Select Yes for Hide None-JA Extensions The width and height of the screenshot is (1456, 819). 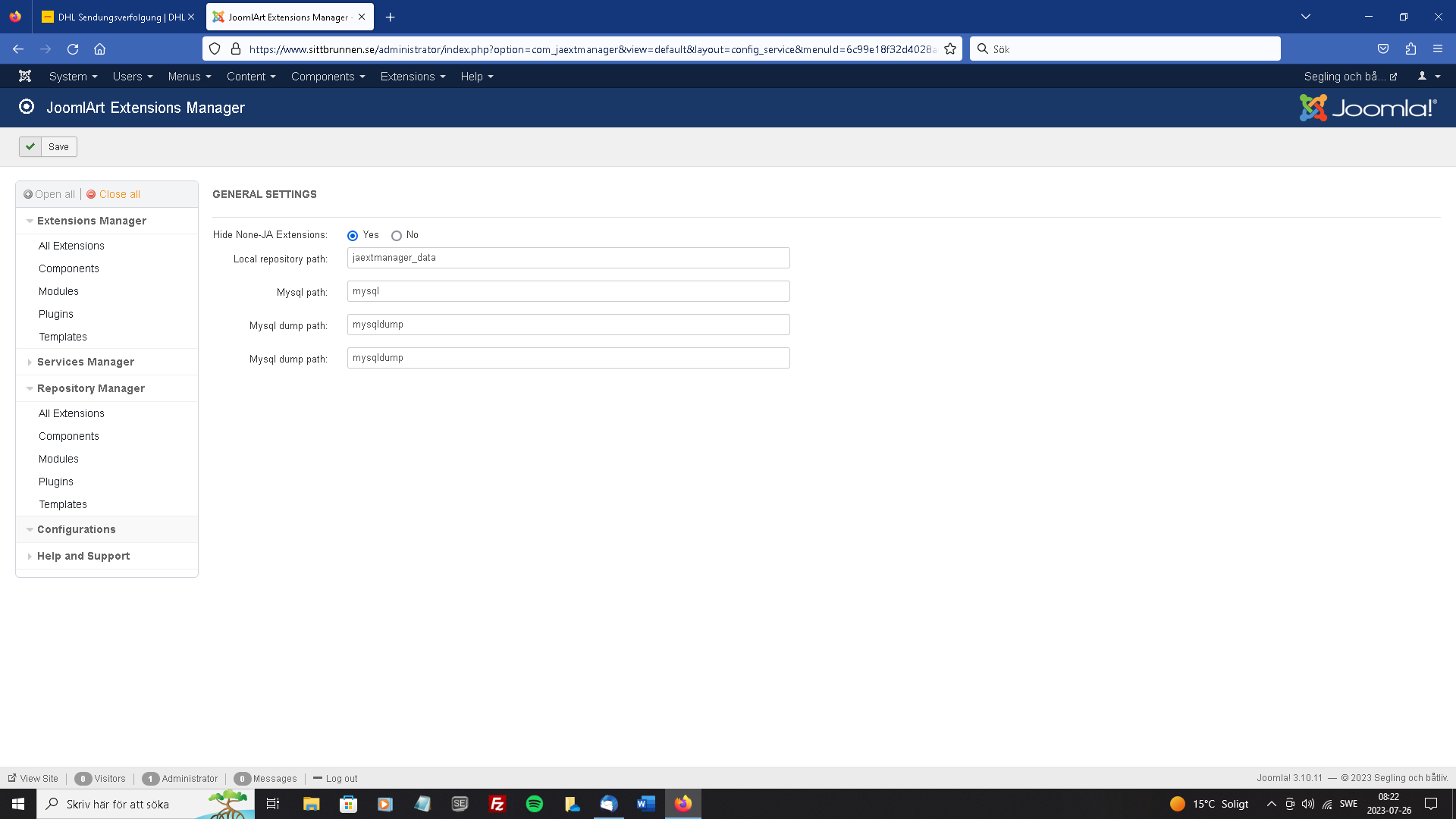pos(353,236)
